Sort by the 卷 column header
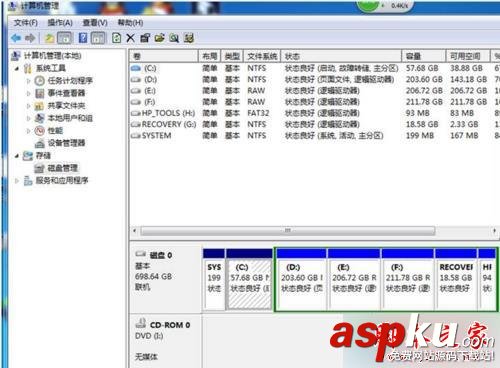This screenshot has height=368, width=500. pyautogui.click(x=164, y=56)
